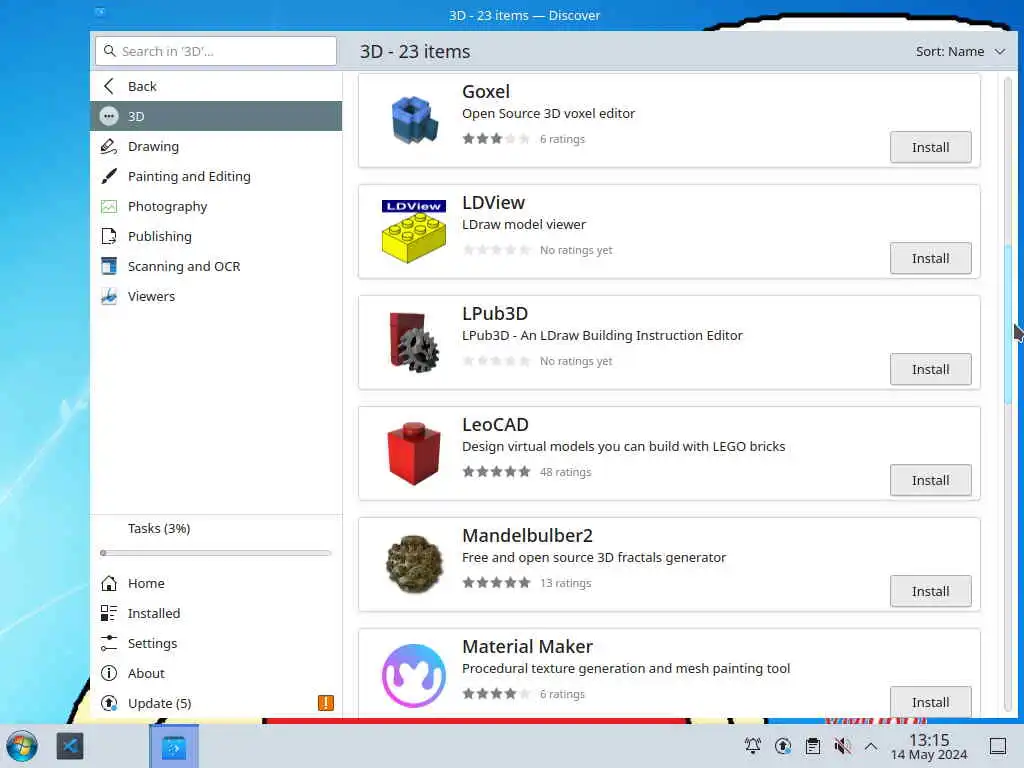Image resolution: width=1024 pixels, height=768 pixels.
Task: Click the Settings sliders icon
Action: (x=108, y=643)
